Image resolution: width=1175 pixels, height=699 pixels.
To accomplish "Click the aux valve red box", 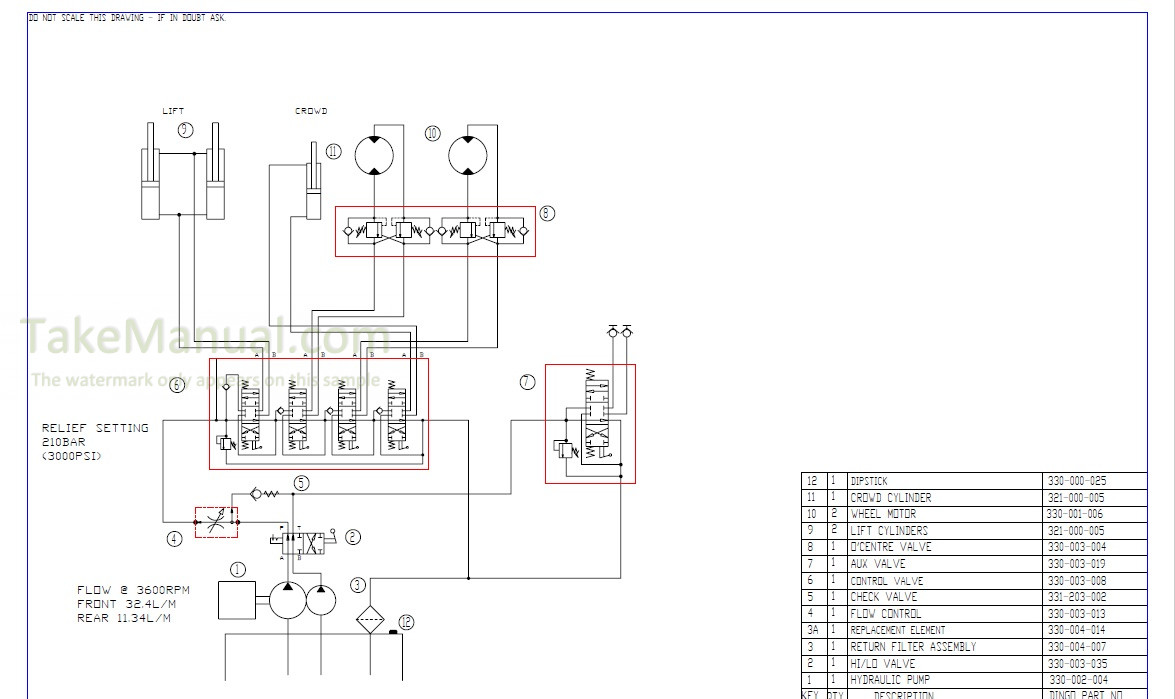I will coord(590,423).
